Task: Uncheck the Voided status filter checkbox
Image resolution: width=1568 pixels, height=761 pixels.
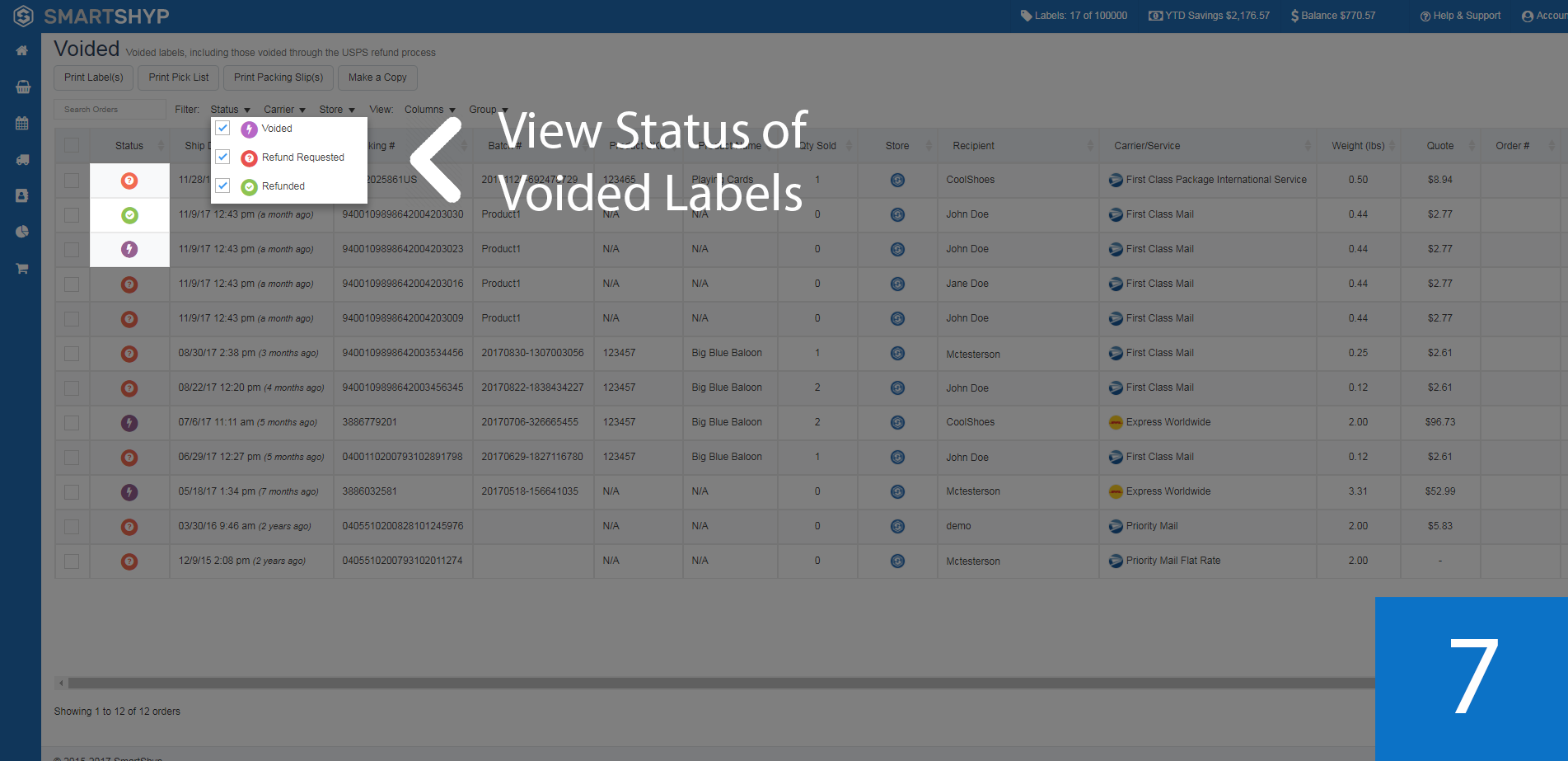Action: [222, 128]
